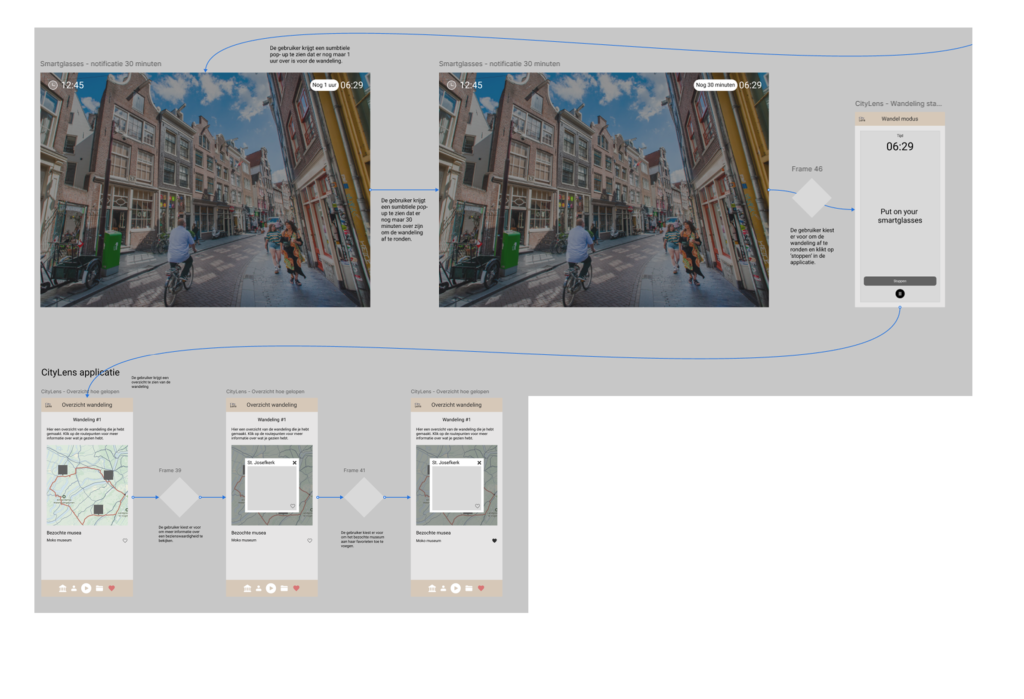1024x699 pixels.
Task: Click the play icon in first screen's bottom bar
Action: click(x=87, y=588)
